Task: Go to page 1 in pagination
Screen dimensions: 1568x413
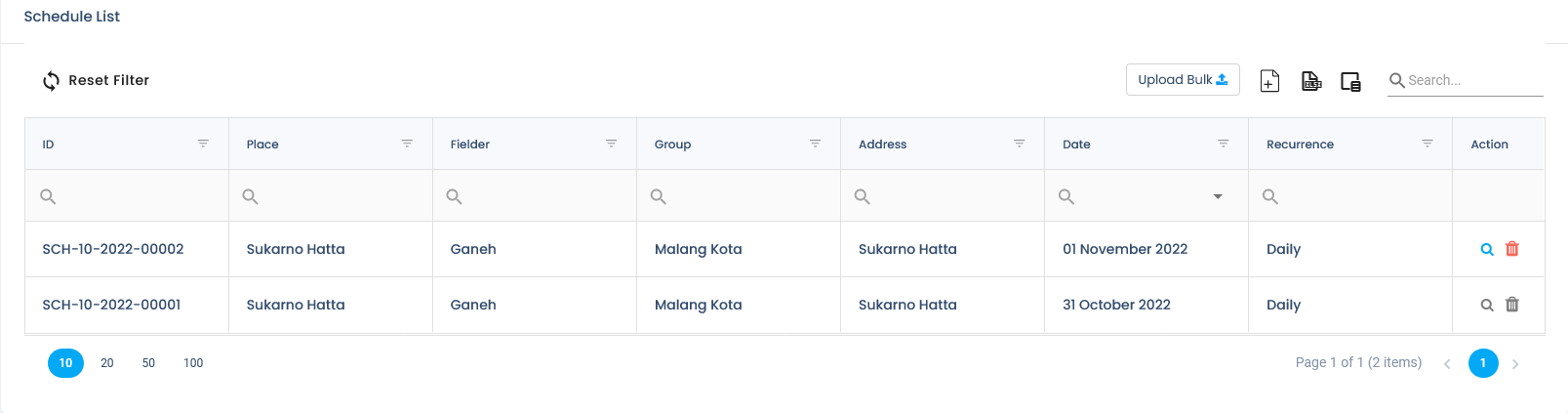Action: click(1483, 363)
